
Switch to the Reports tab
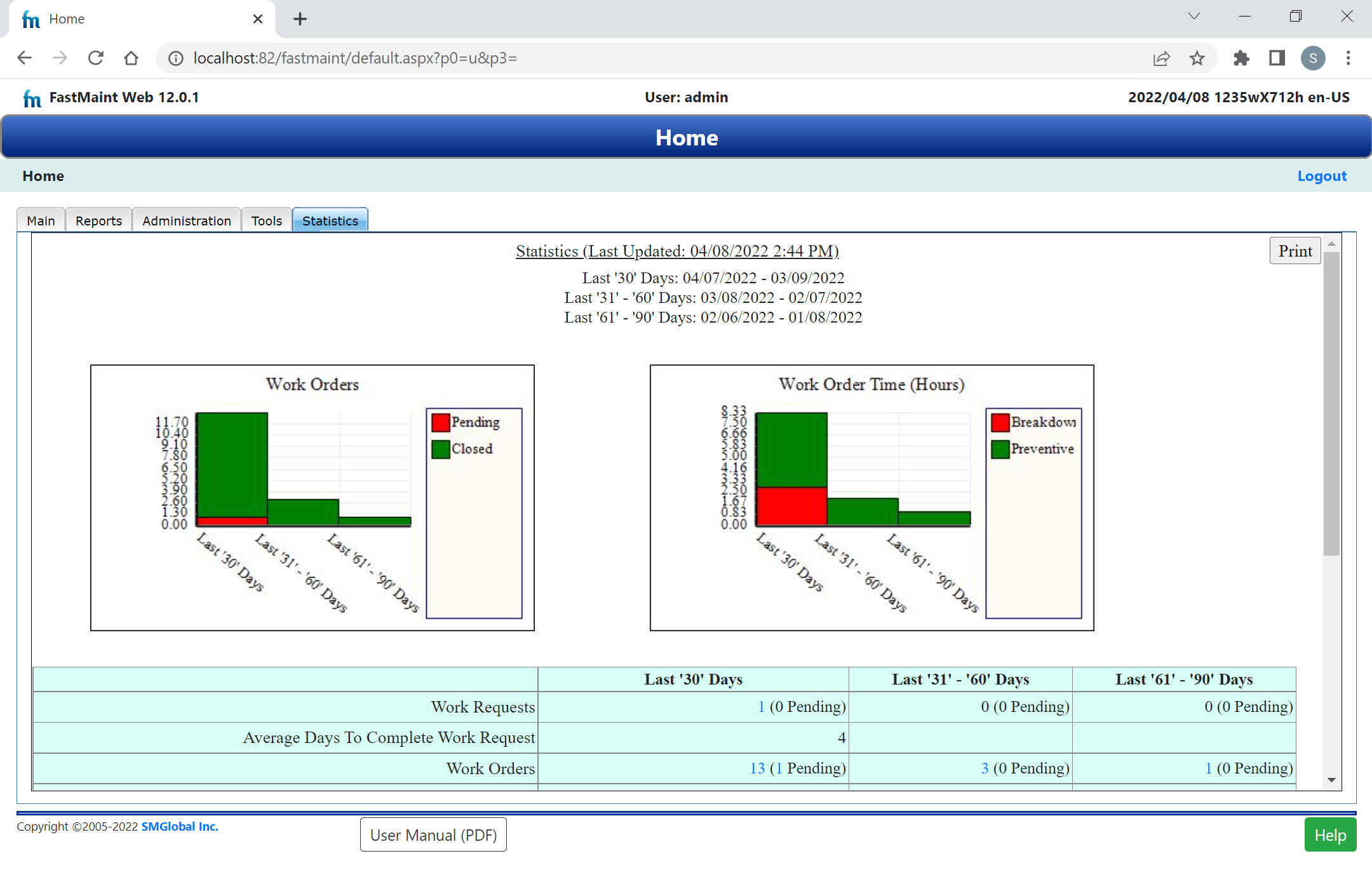tap(98, 220)
